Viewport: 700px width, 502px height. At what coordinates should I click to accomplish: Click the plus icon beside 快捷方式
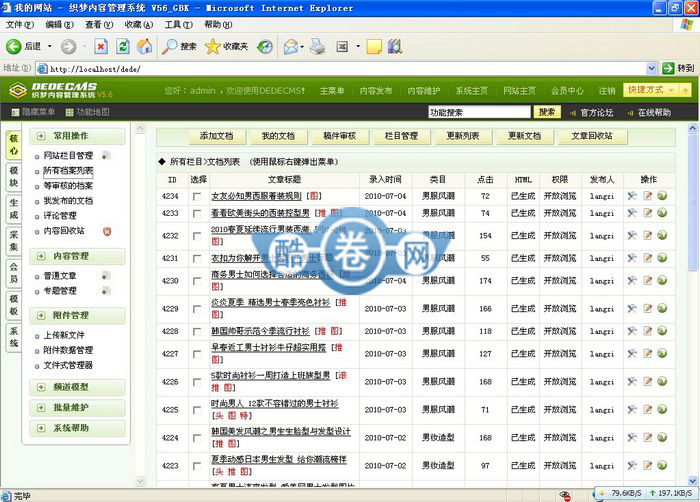685,90
